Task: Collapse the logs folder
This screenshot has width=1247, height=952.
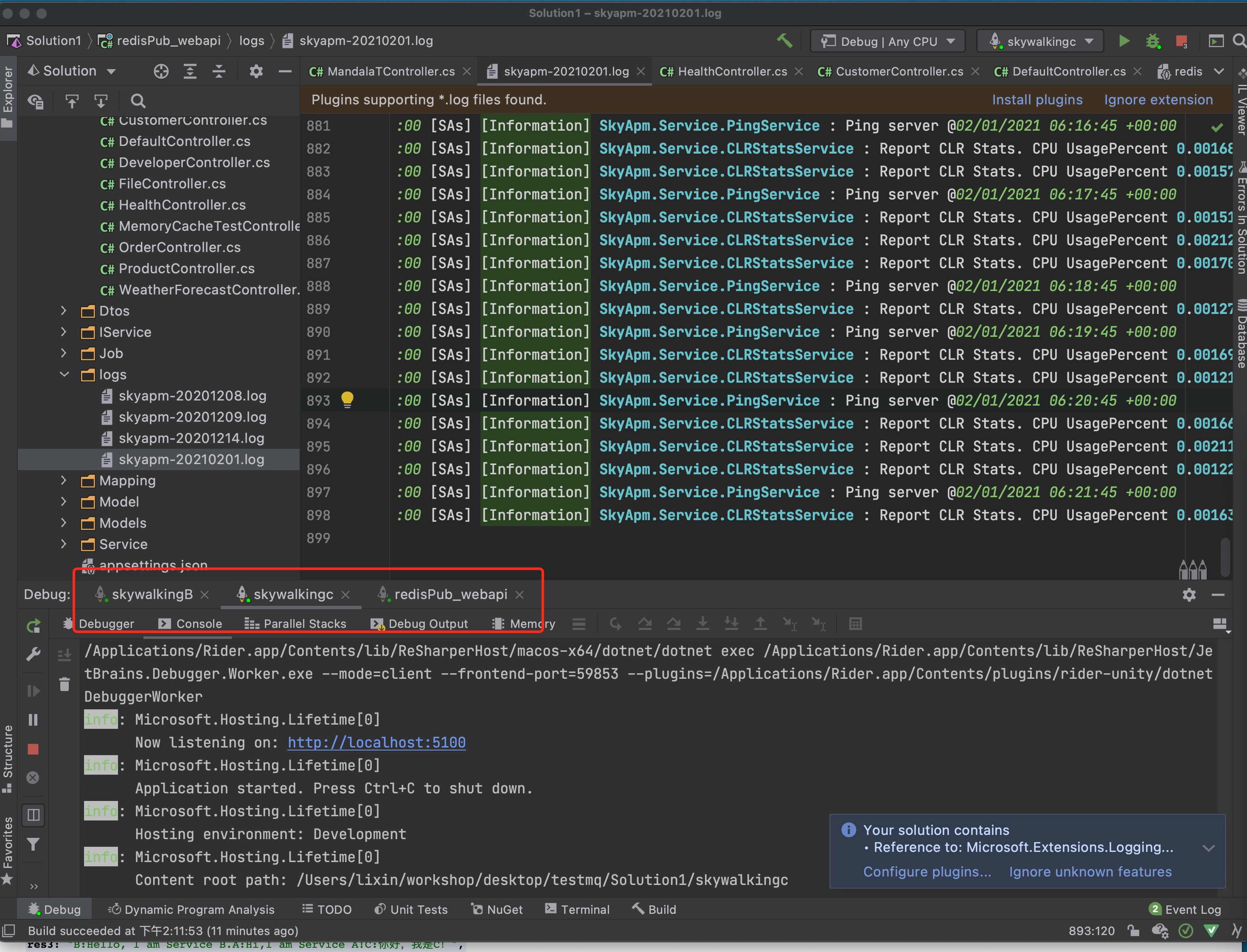Action: tap(64, 375)
